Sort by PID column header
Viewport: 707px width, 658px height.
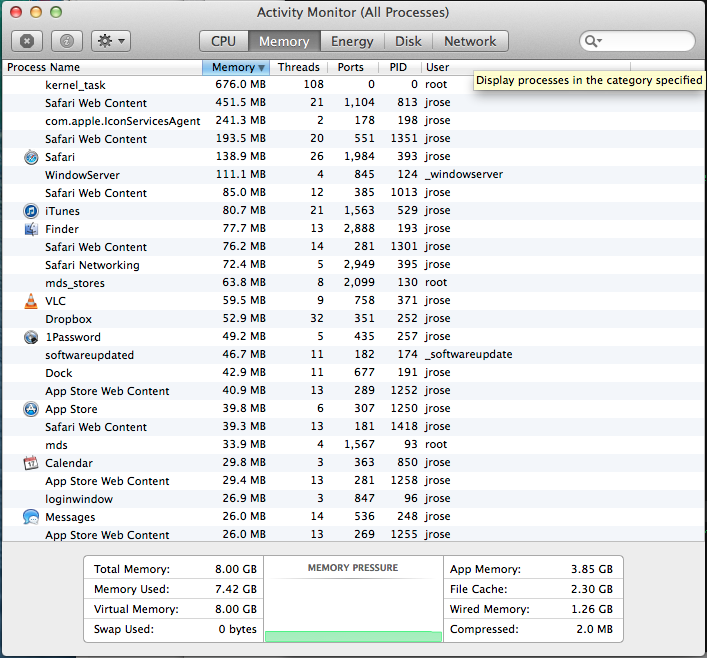click(399, 67)
